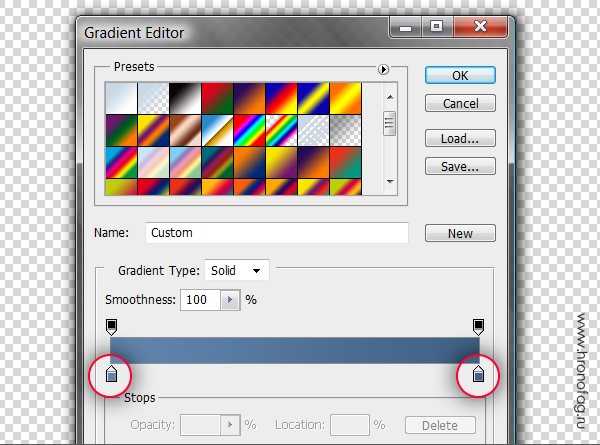600x445 pixels.
Task: Choose the Orange Yellow Orange preset
Action: [346, 98]
